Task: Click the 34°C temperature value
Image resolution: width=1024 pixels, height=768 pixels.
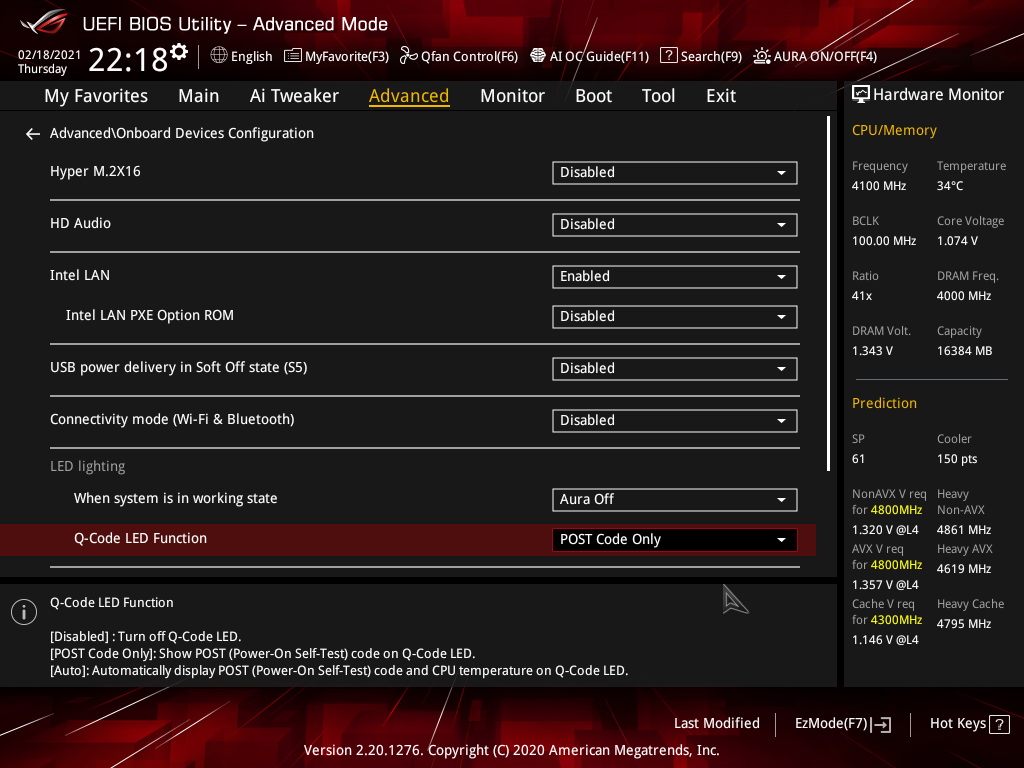Action: tap(950, 186)
